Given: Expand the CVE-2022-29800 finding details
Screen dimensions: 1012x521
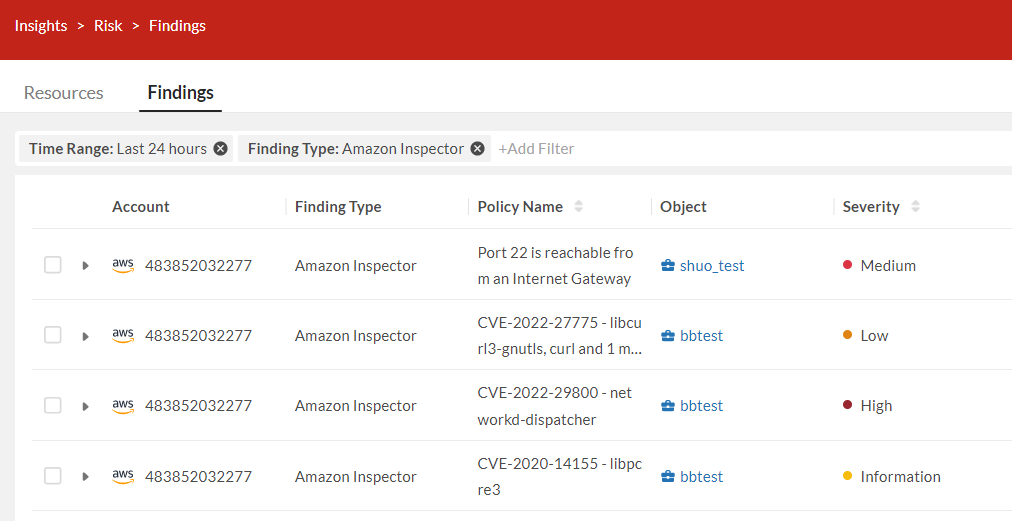Looking at the screenshot, I should (x=86, y=406).
